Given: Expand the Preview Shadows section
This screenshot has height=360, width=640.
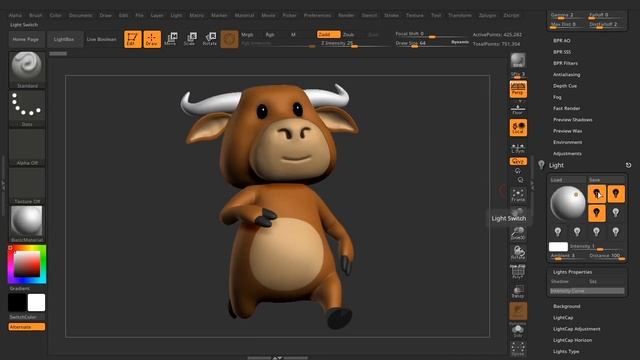Looking at the screenshot, I should (x=573, y=120).
